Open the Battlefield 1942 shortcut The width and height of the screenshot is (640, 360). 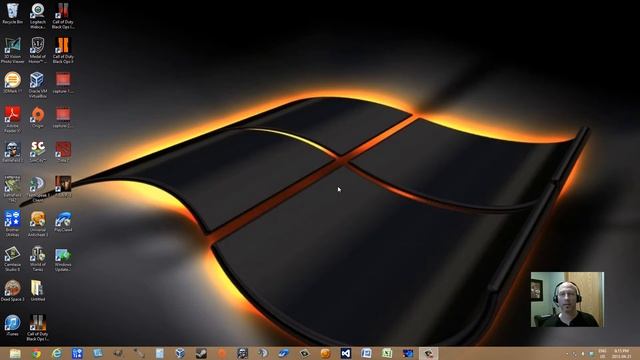12,189
